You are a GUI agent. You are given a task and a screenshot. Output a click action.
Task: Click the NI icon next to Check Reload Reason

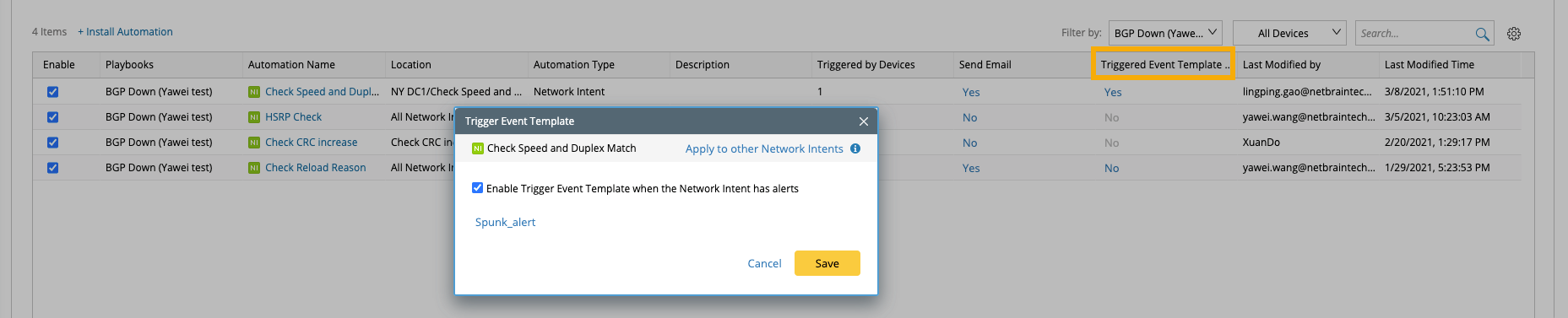tap(254, 168)
